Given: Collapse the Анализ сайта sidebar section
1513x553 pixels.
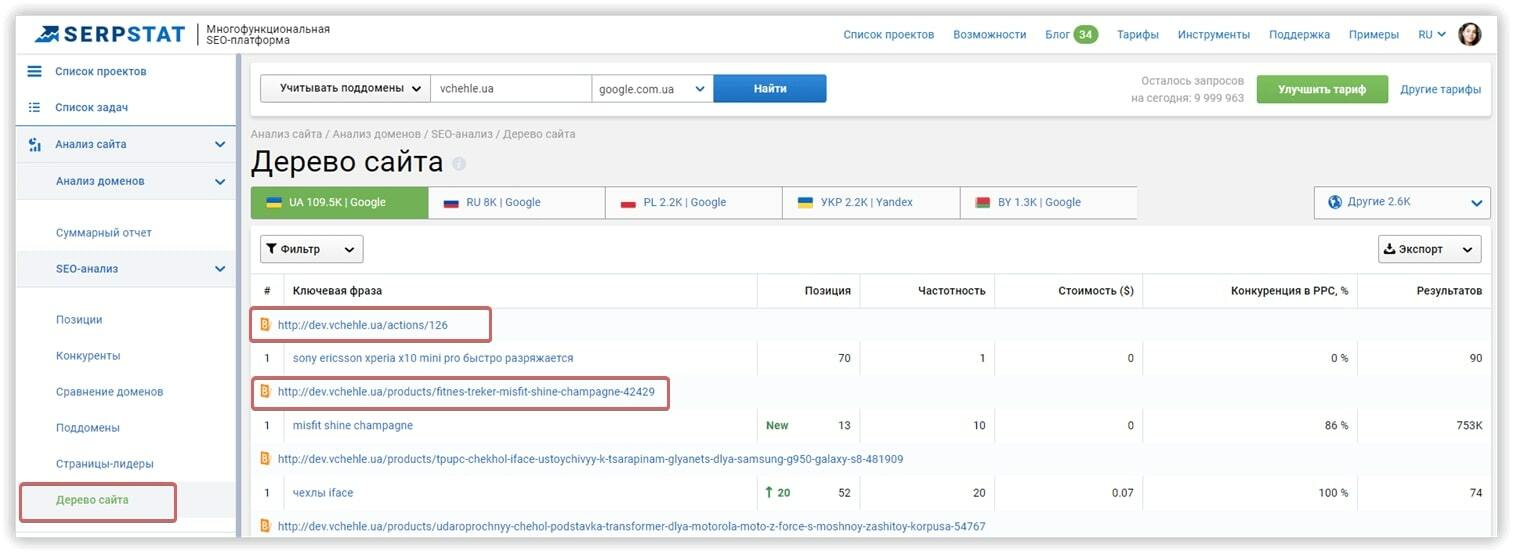Looking at the screenshot, I should click(220, 144).
